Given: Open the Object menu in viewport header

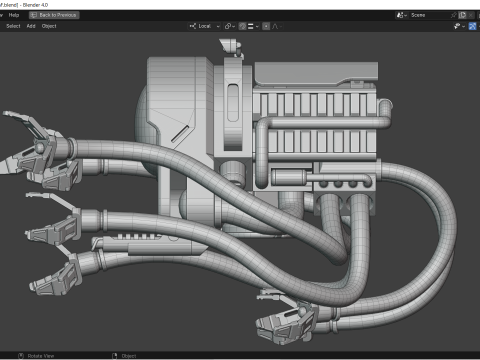Looking at the screenshot, I should [x=49, y=26].
